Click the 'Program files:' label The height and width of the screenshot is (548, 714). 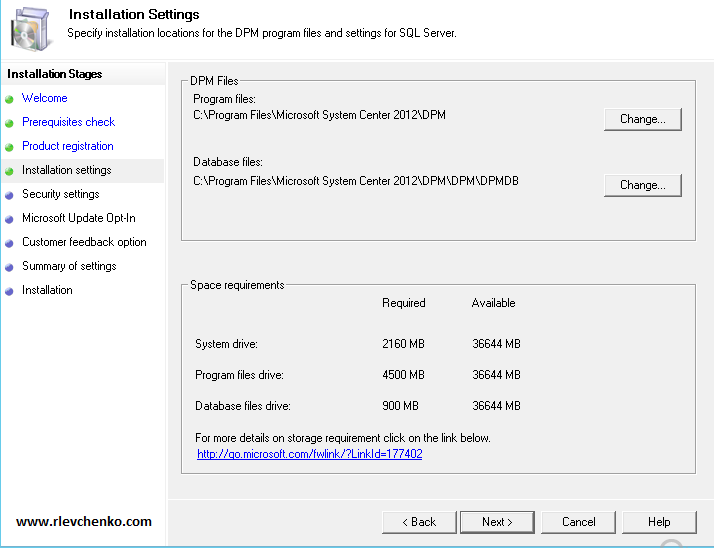pos(224,99)
